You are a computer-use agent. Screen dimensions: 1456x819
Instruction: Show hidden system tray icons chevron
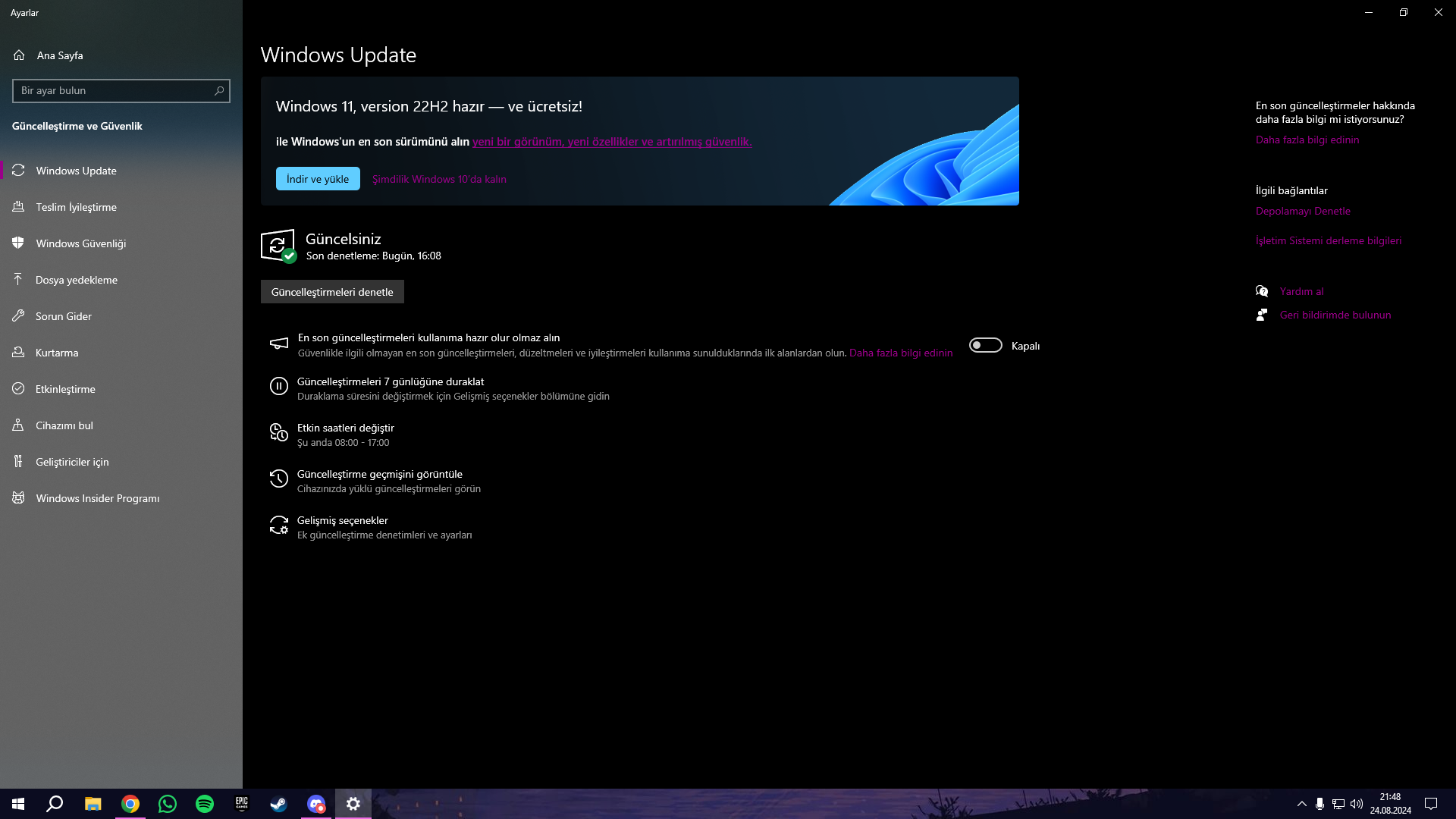[1301, 804]
